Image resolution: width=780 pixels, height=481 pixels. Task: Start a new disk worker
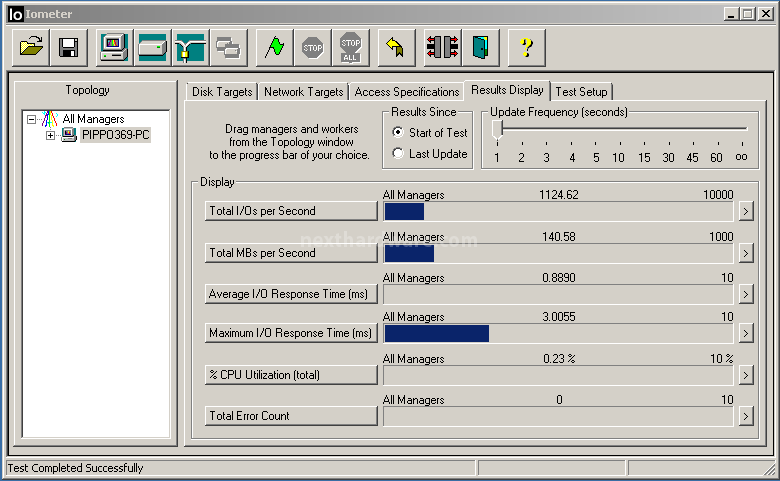[152, 48]
